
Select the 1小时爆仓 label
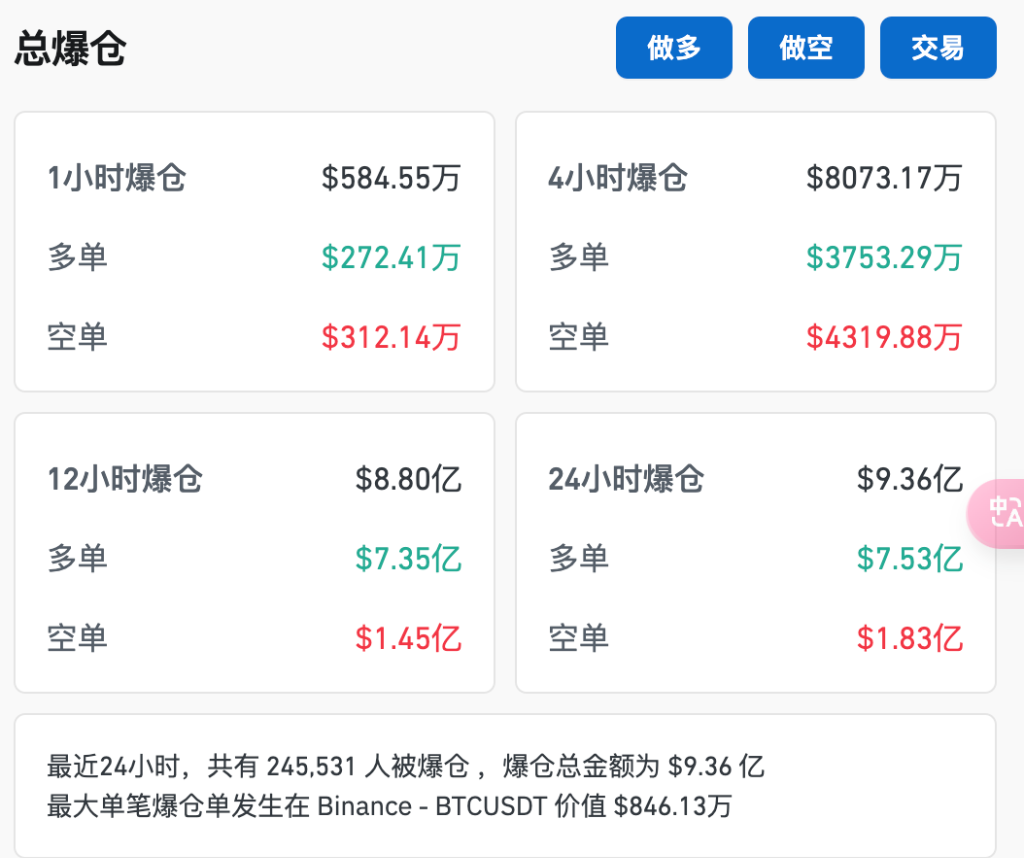point(117,178)
